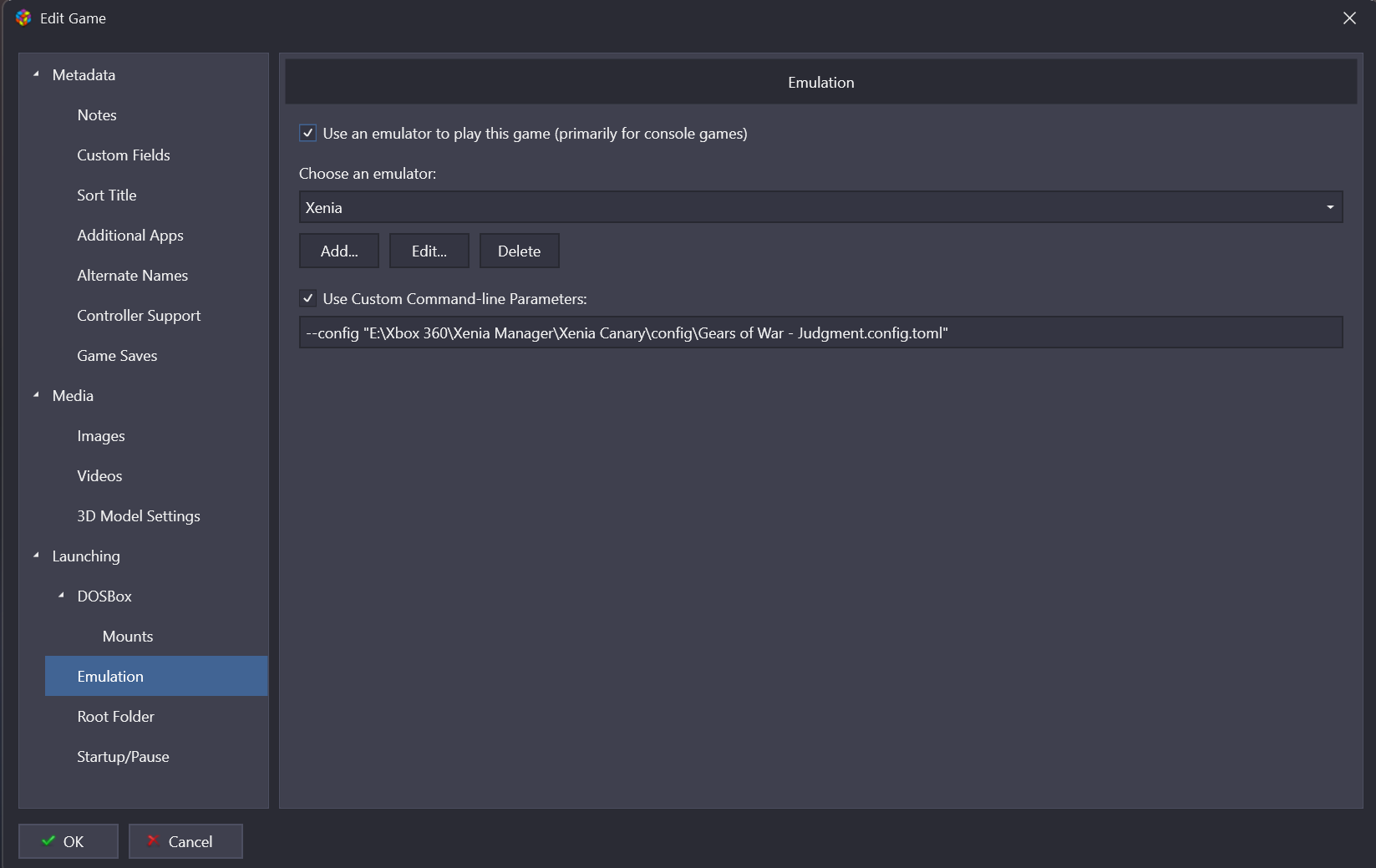Image resolution: width=1376 pixels, height=868 pixels.
Task: Go to the Images section
Action: point(101,436)
